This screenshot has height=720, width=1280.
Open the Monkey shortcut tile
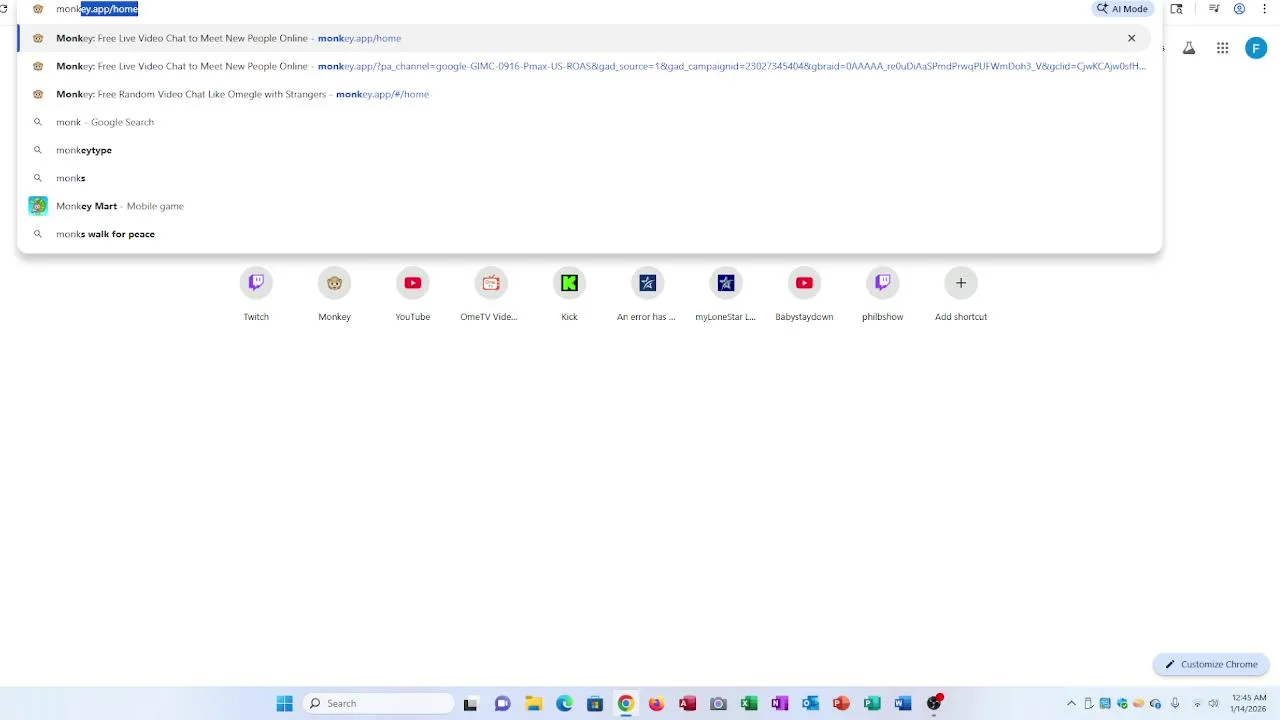click(x=334, y=294)
